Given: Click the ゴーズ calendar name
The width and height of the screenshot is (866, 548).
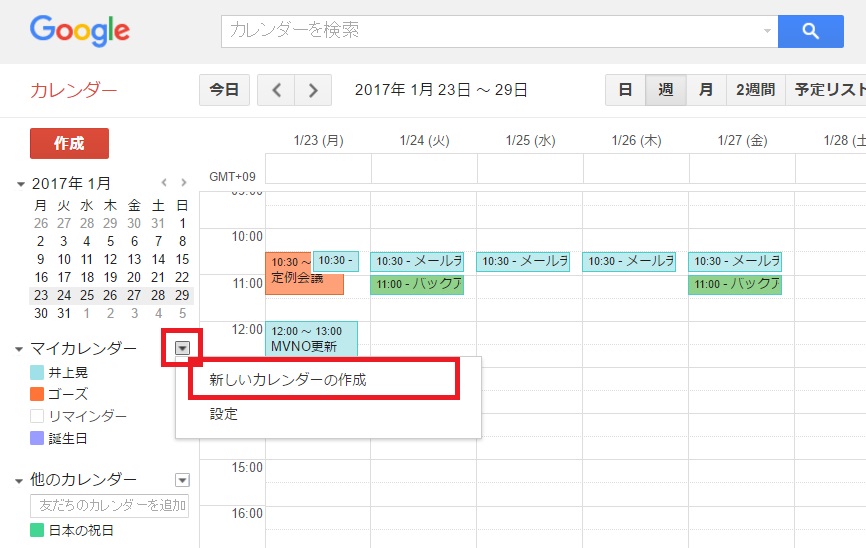Looking at the screenshot, I should point(68,394).
